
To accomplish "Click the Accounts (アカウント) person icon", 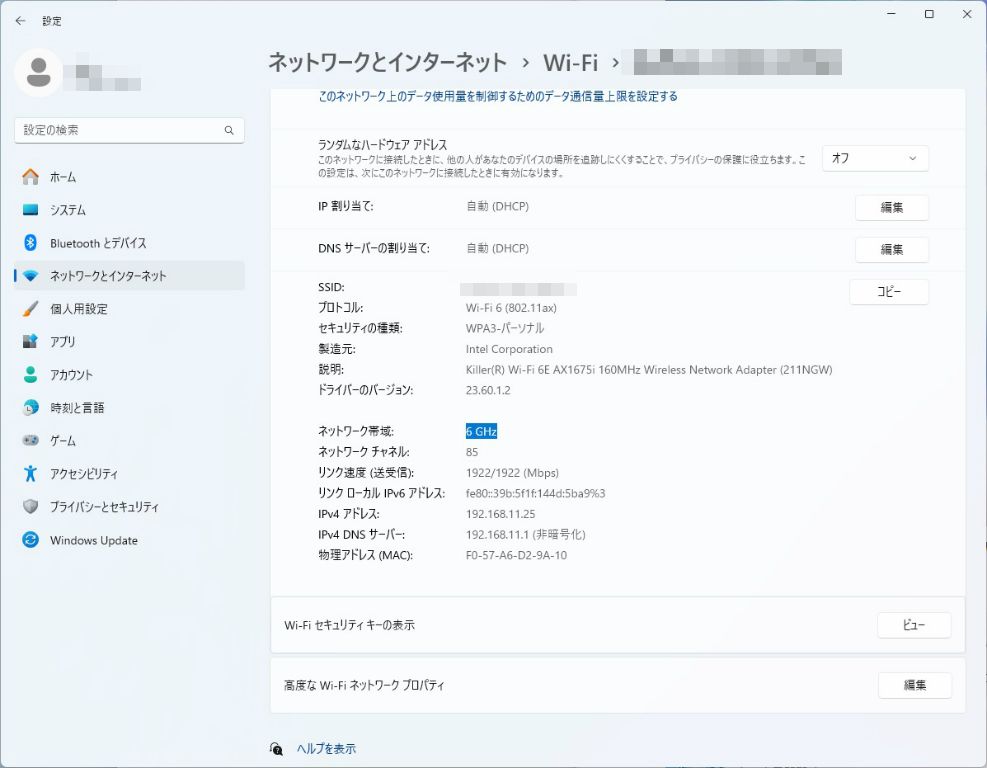I will 30,375.
